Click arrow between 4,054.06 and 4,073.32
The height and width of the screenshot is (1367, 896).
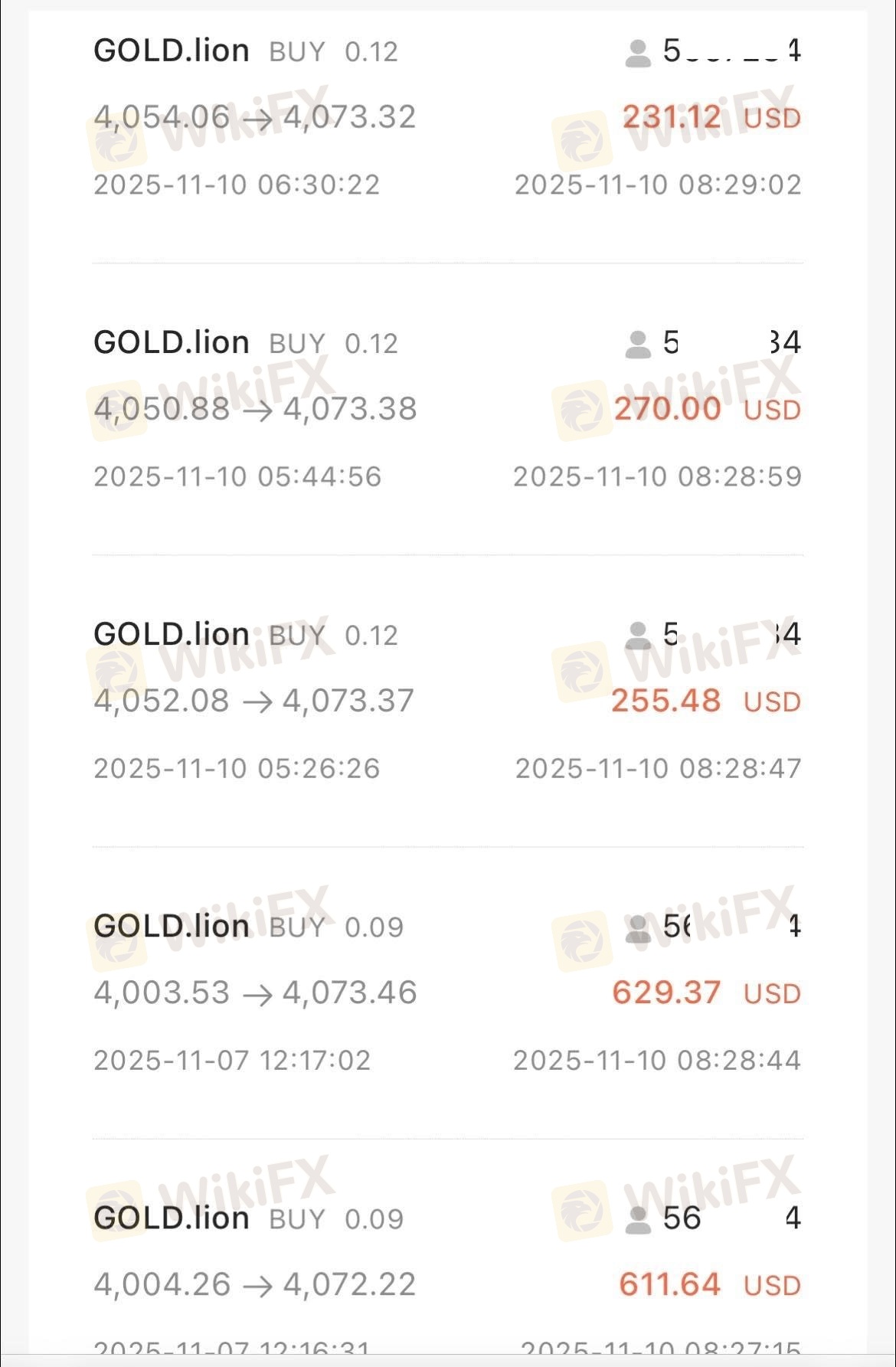(257, 119)
